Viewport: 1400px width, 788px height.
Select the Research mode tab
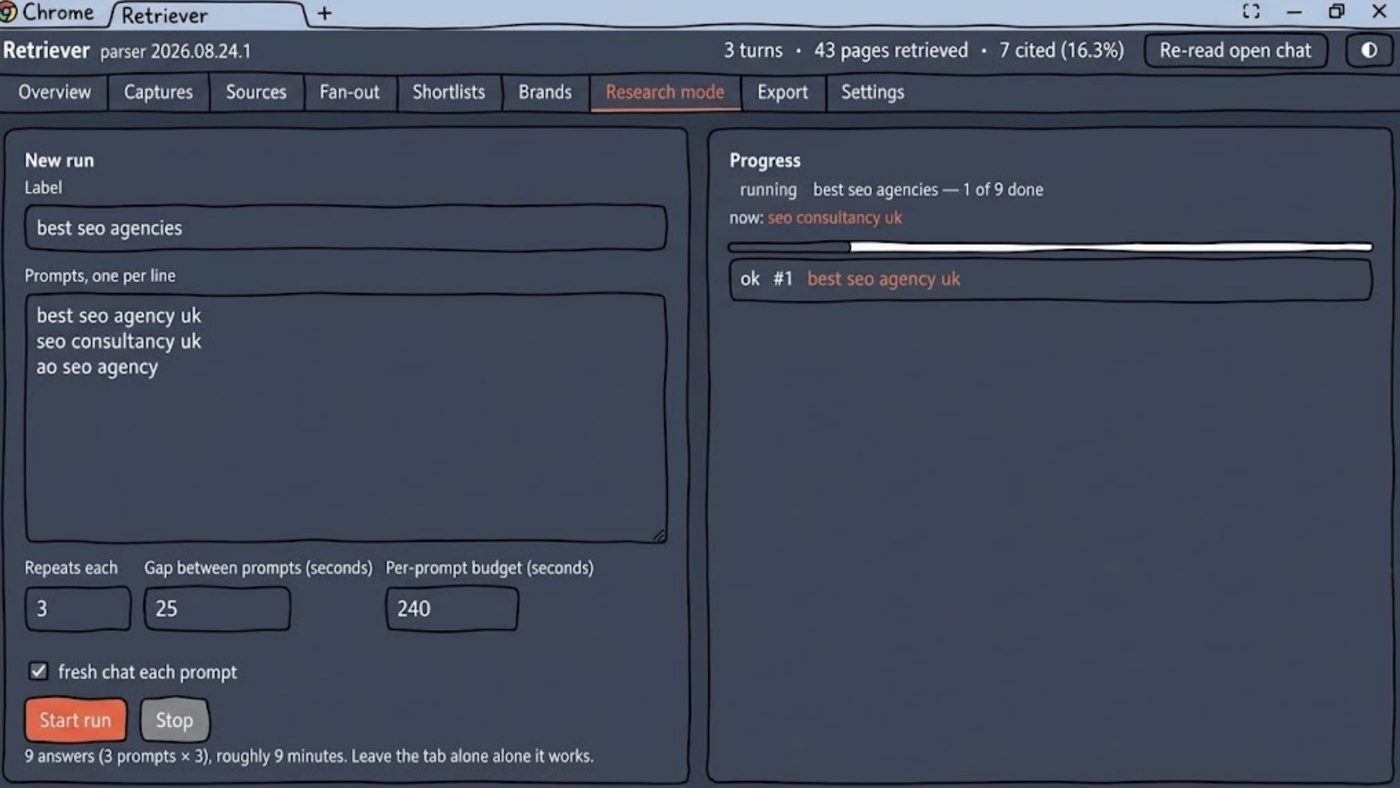click(x=665, y=92)
